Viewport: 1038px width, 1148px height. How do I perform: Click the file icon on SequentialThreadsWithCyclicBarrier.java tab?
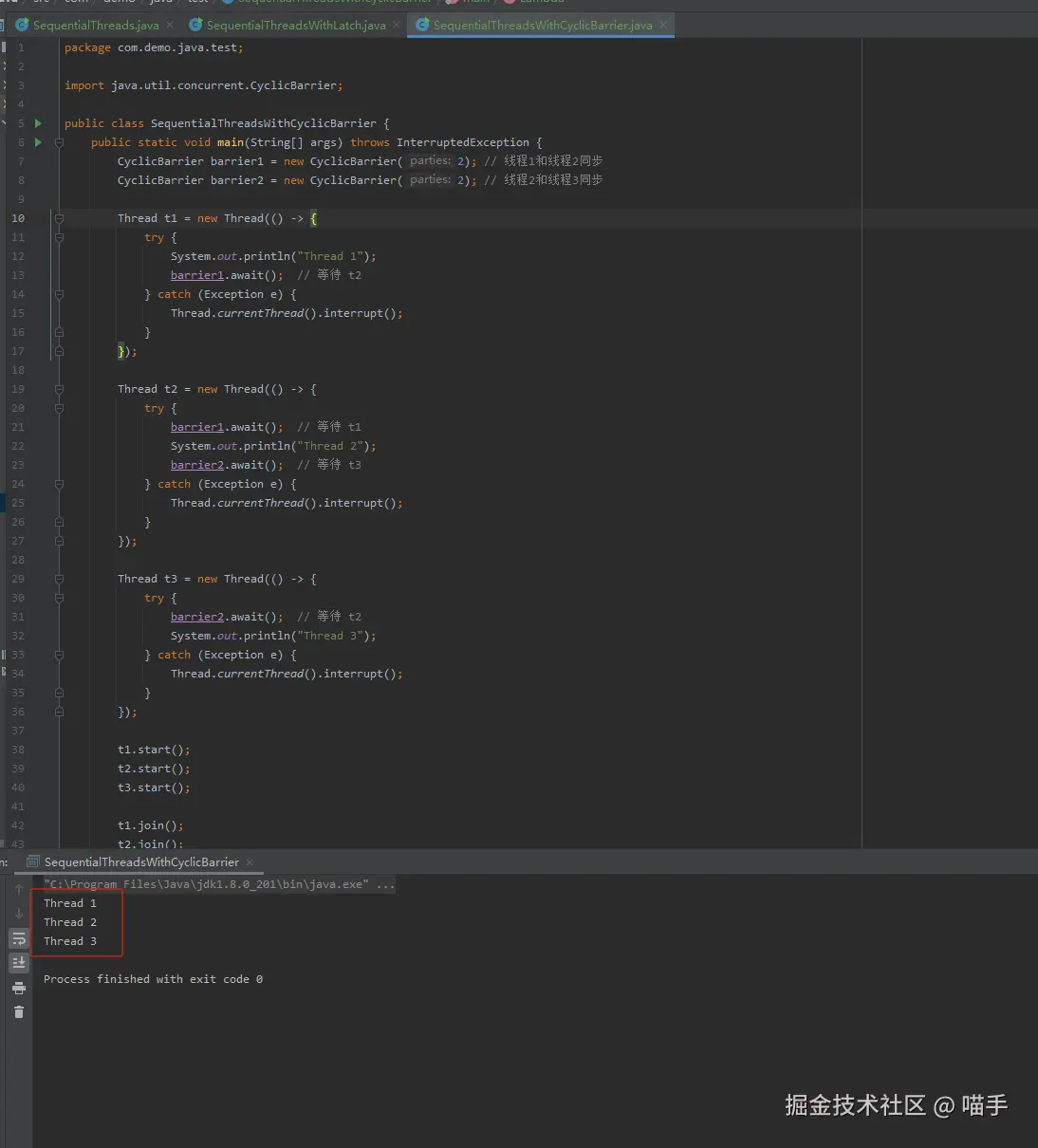422,25
